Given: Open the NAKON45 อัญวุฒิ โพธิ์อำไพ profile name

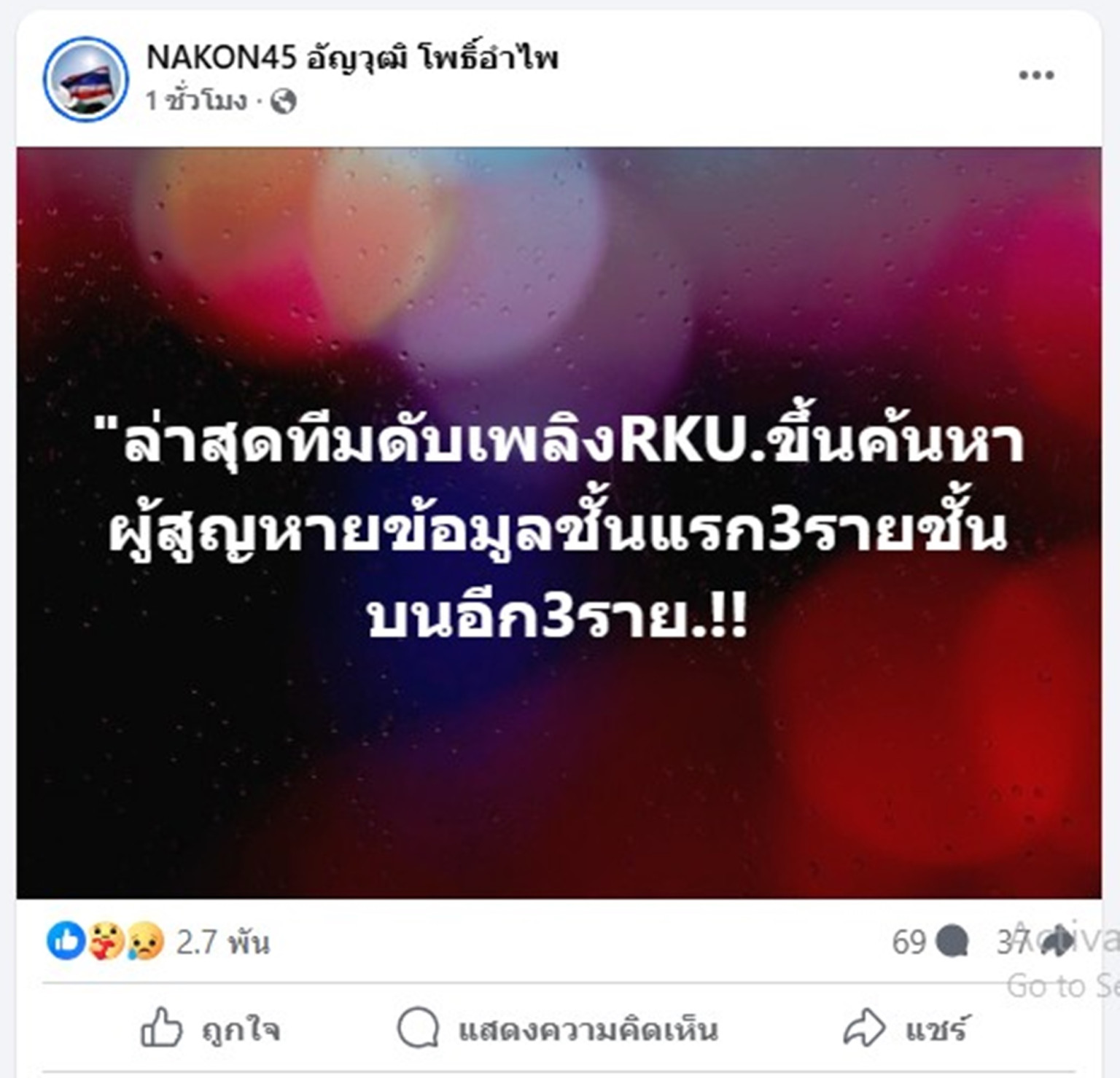Looking at the screenshot, I should pos(352,57).
